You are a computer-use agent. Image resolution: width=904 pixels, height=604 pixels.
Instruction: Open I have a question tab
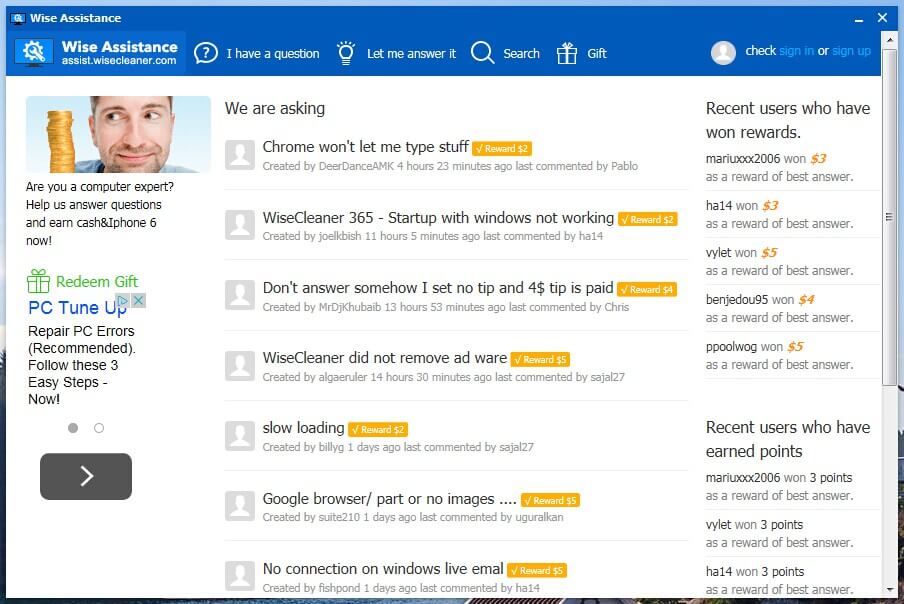pyautogui.click(x=273, y=54)
